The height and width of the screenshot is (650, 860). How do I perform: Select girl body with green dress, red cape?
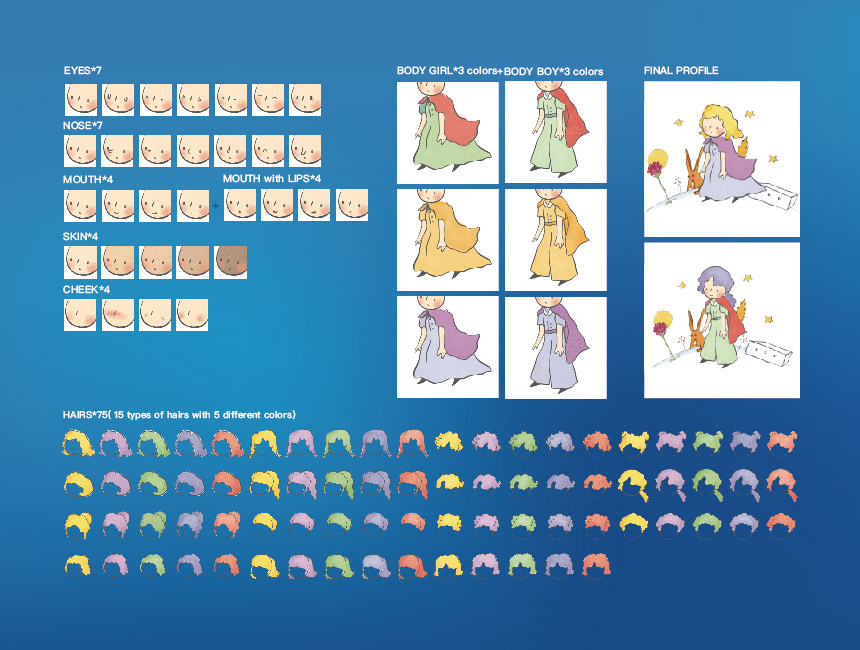pos(448,133)
